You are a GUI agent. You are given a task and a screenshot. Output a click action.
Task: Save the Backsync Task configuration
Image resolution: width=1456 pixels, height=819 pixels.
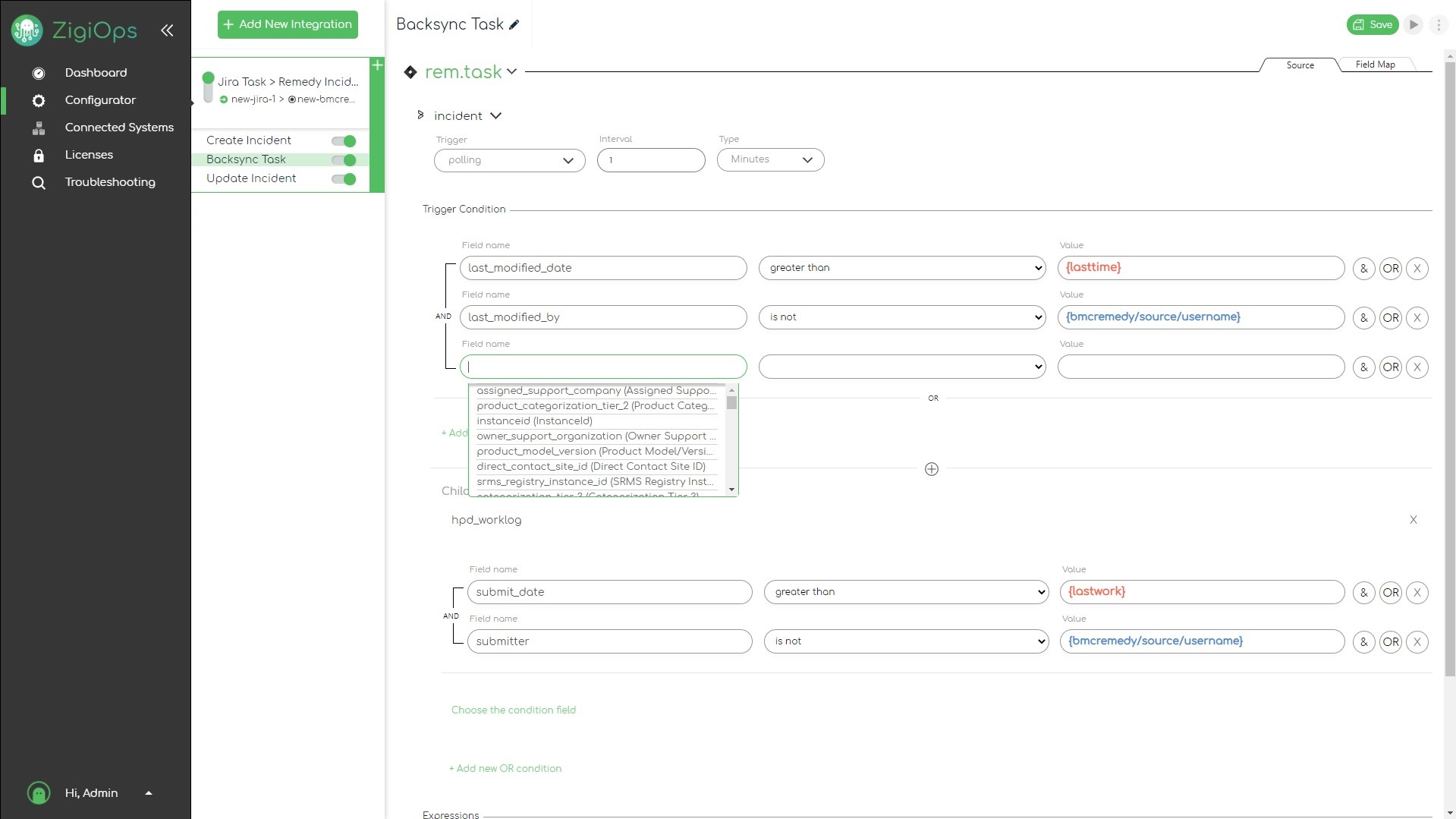tap(1372, 24)
